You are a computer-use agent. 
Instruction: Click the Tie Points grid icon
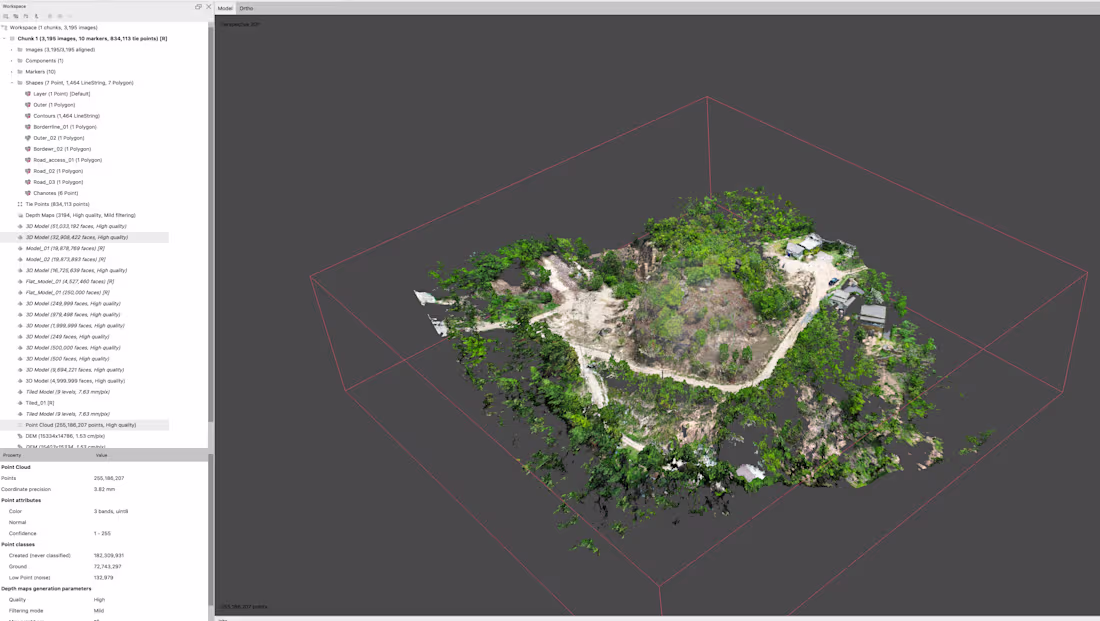(x=20, y=204)
